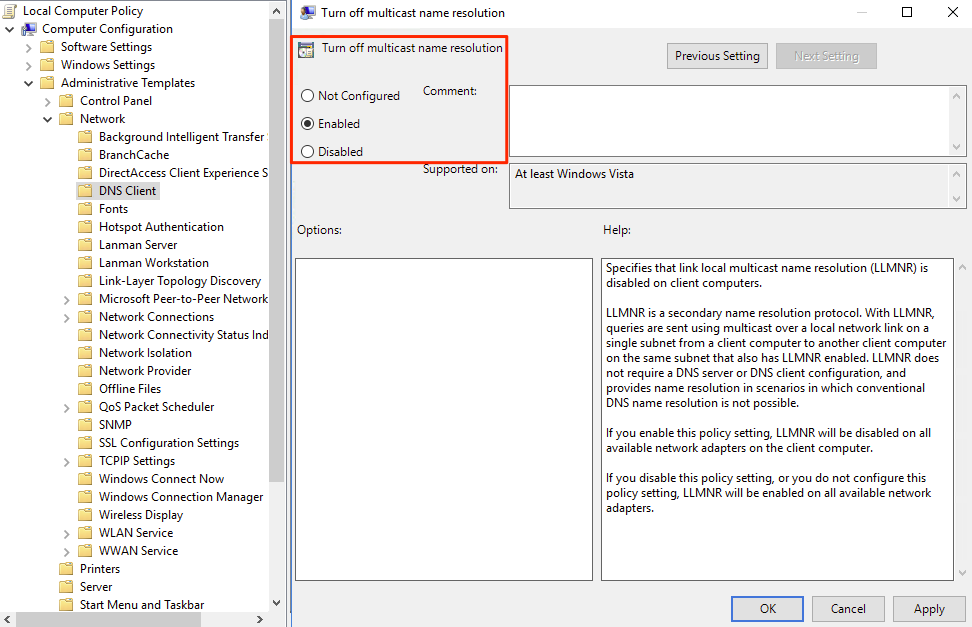Screen dimensions: 972x627
Task: Click inside the Comment text box
Action: click(728, 120)
